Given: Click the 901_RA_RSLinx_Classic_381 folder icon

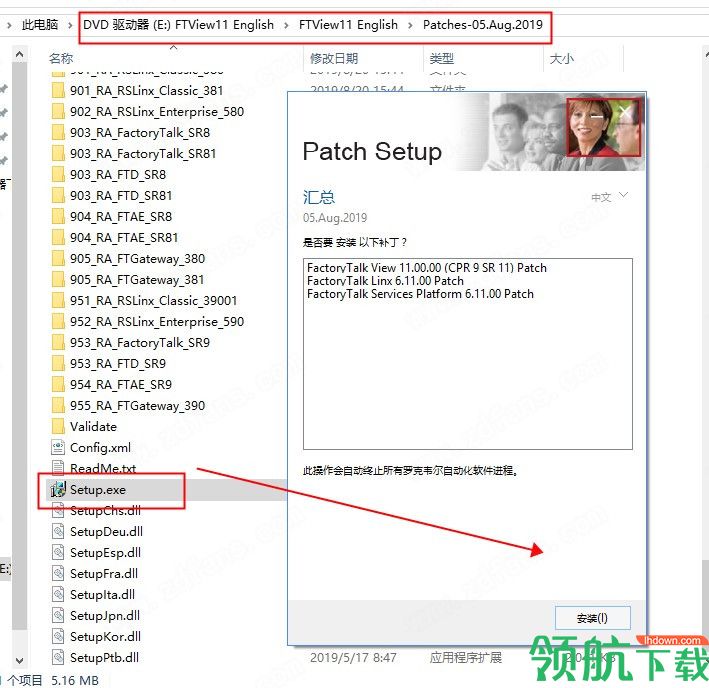Looking at the screenshot, I should (x=58, y=90).
